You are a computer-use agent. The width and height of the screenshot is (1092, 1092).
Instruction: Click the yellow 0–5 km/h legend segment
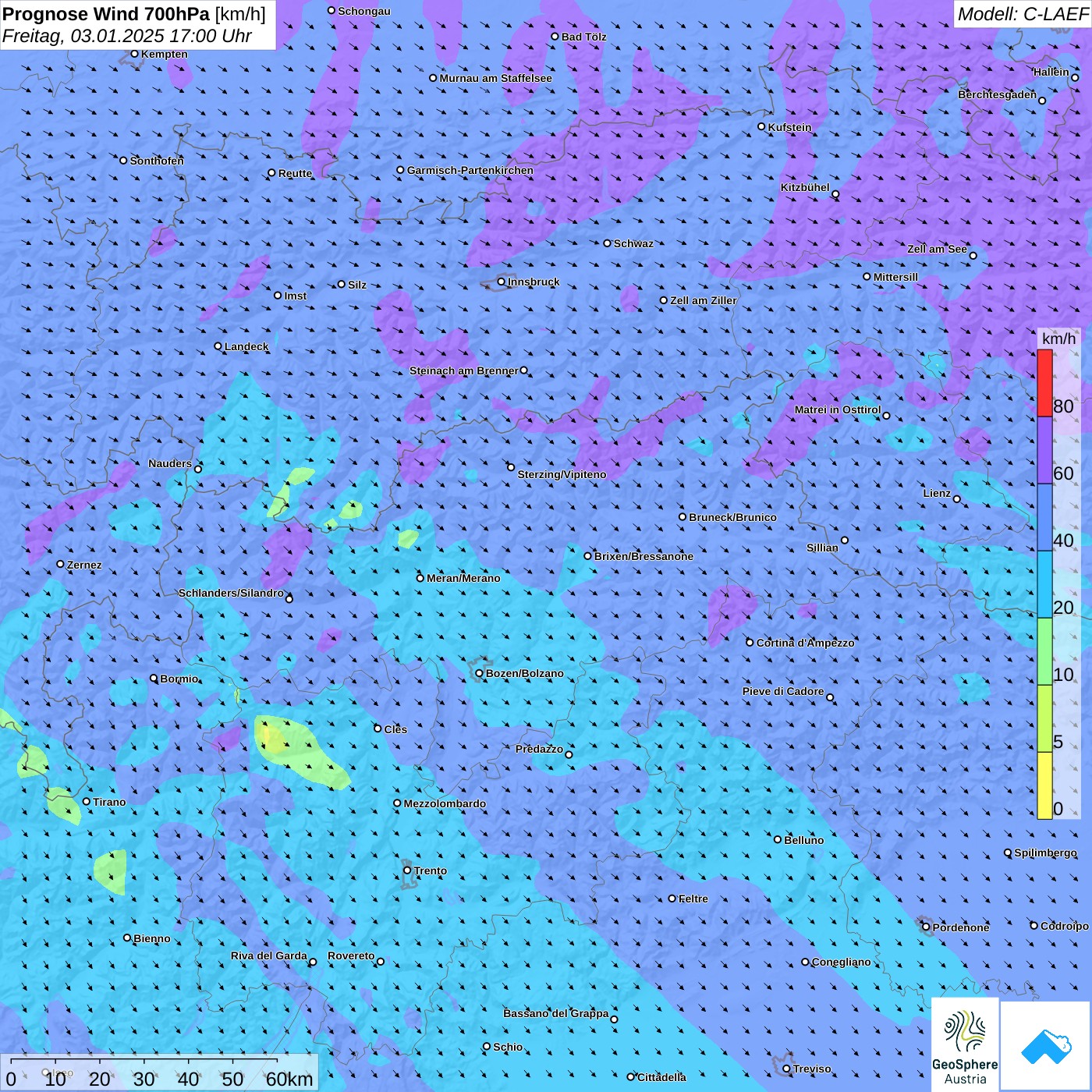coord(1044,786)
